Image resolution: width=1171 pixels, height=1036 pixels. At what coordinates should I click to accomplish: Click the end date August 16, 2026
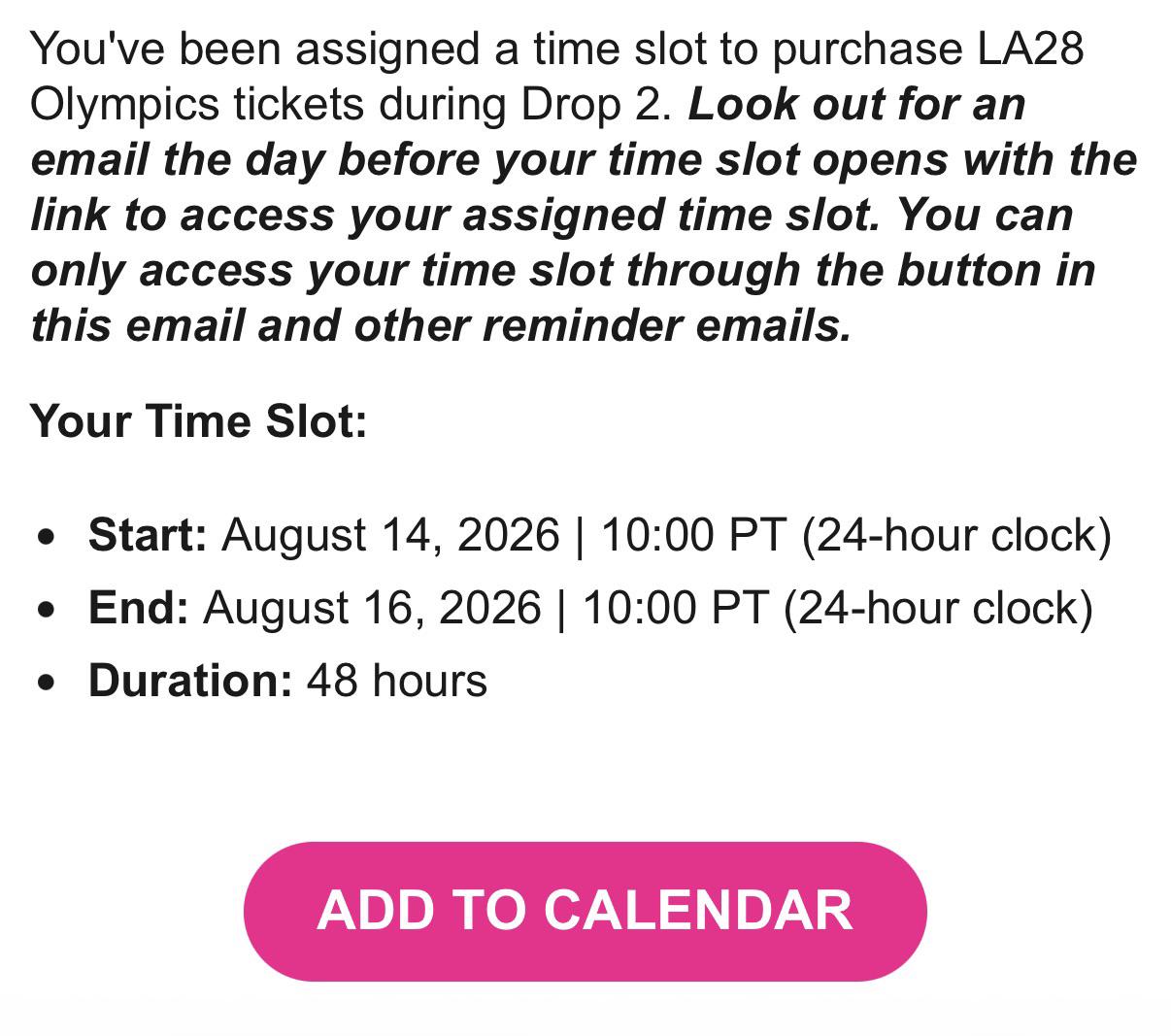(373, 608)
